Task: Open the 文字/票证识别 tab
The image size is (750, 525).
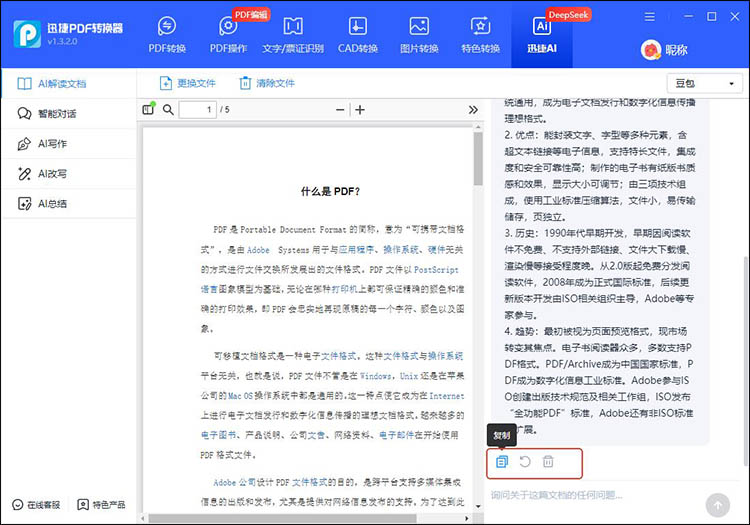Action: 293,34
